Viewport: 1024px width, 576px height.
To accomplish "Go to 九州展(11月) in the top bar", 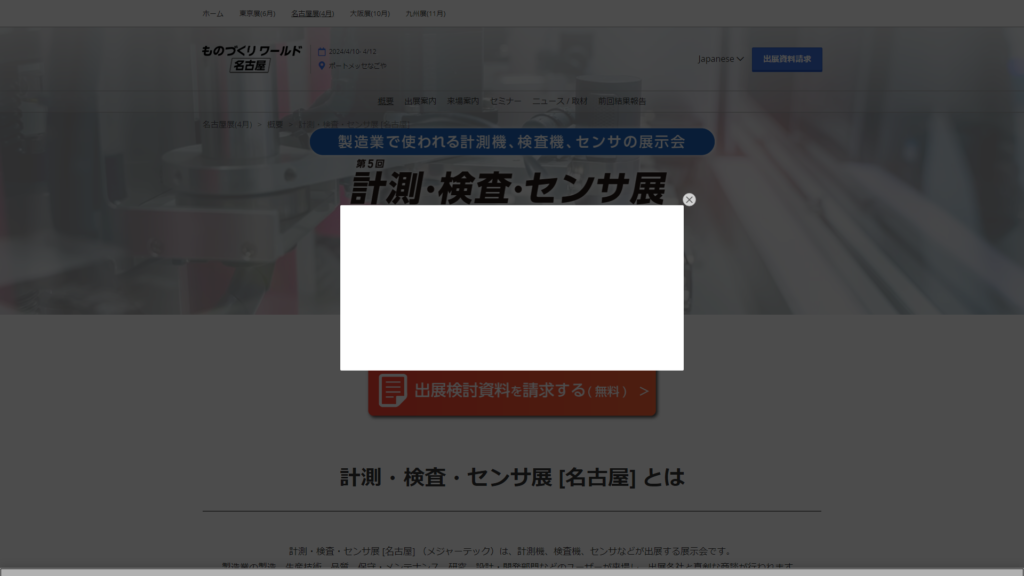I will pyautogui.click(x=425, y=14).
